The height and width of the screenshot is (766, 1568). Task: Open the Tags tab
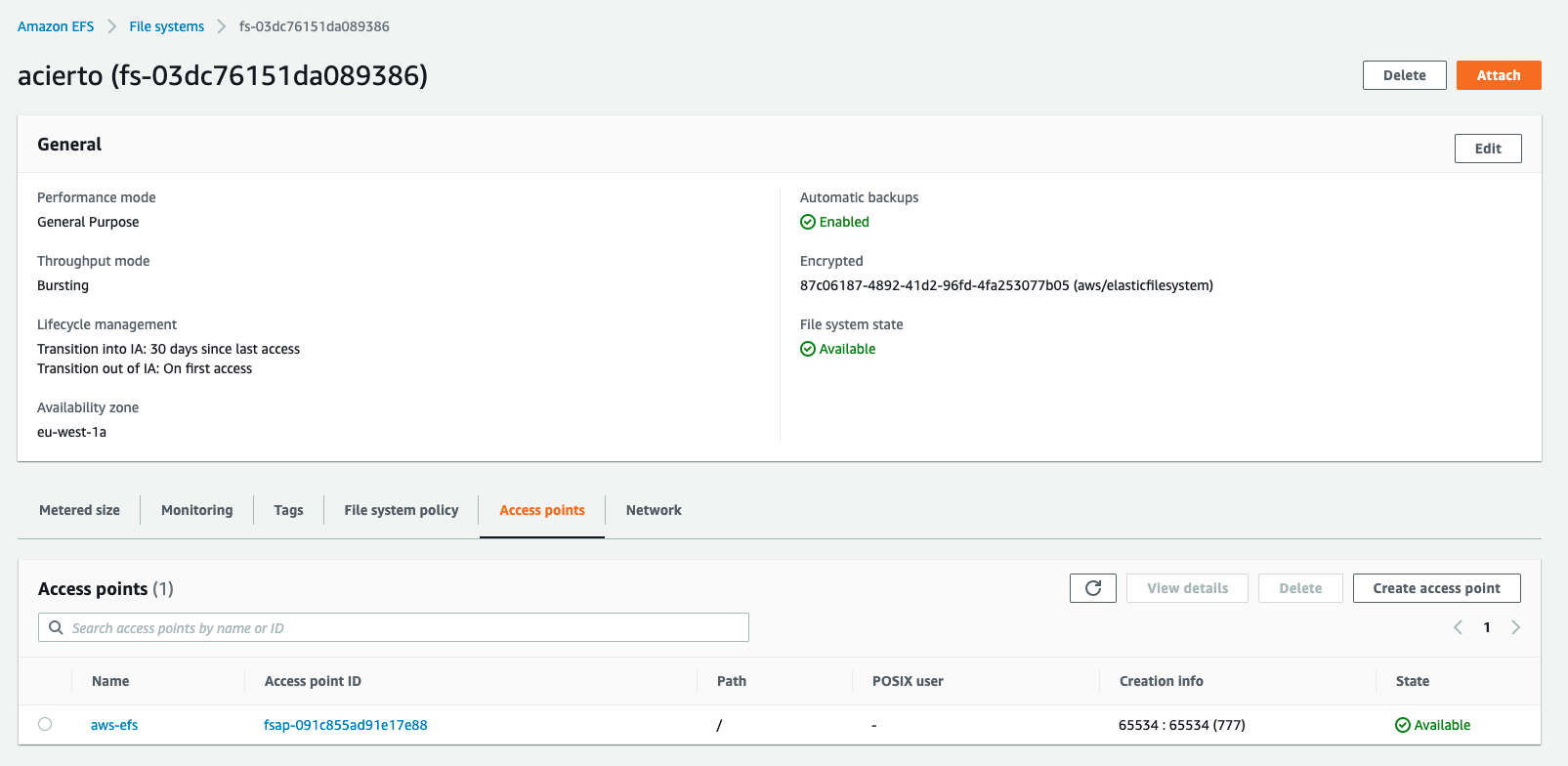click(x=288, y=510)
